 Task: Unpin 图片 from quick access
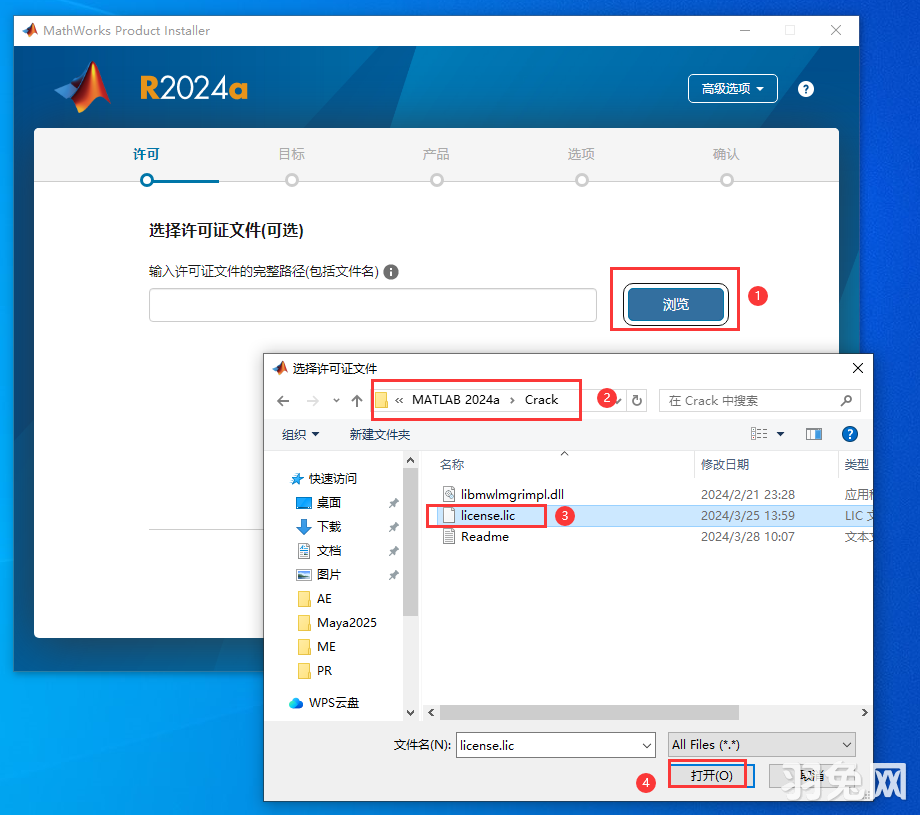click(393, 574)
